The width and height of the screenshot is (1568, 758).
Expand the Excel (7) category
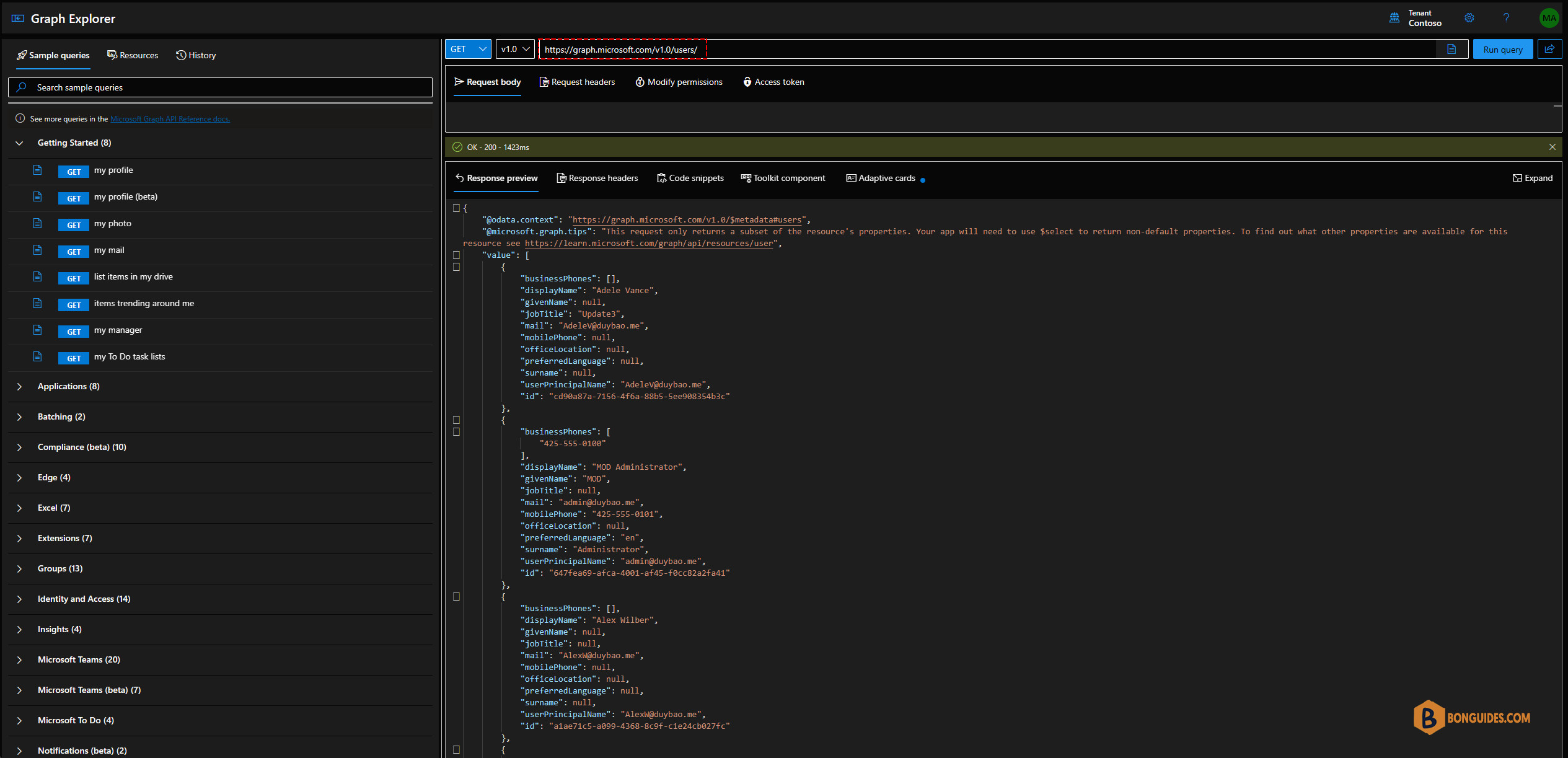[x=19, y=508]
